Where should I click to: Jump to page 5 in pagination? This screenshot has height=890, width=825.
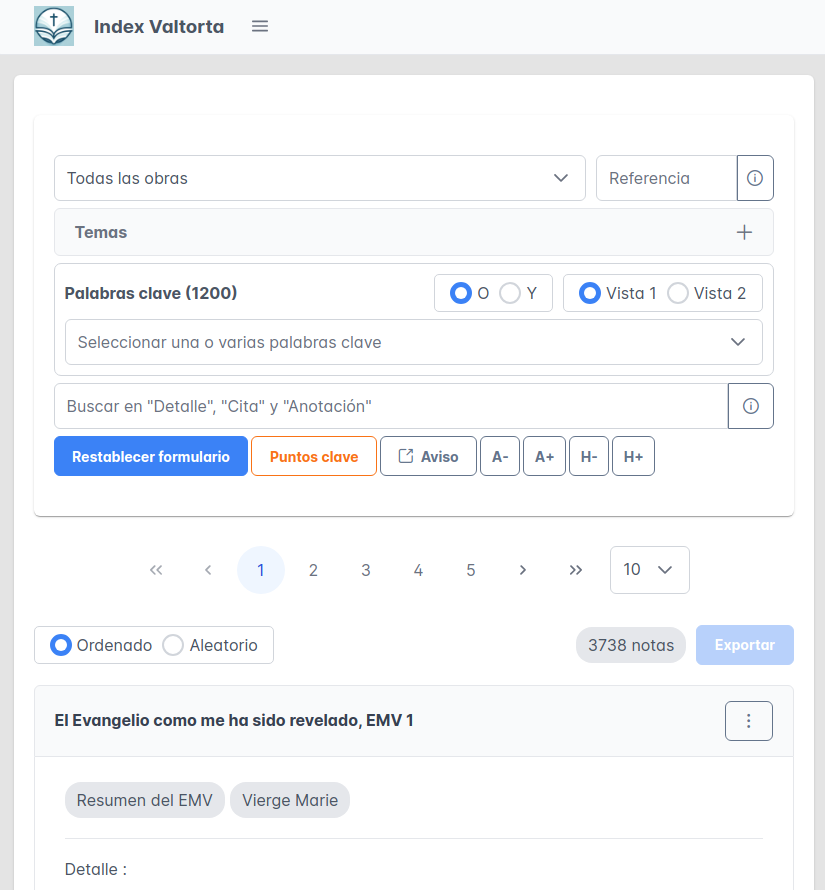(x=471, y=570)
